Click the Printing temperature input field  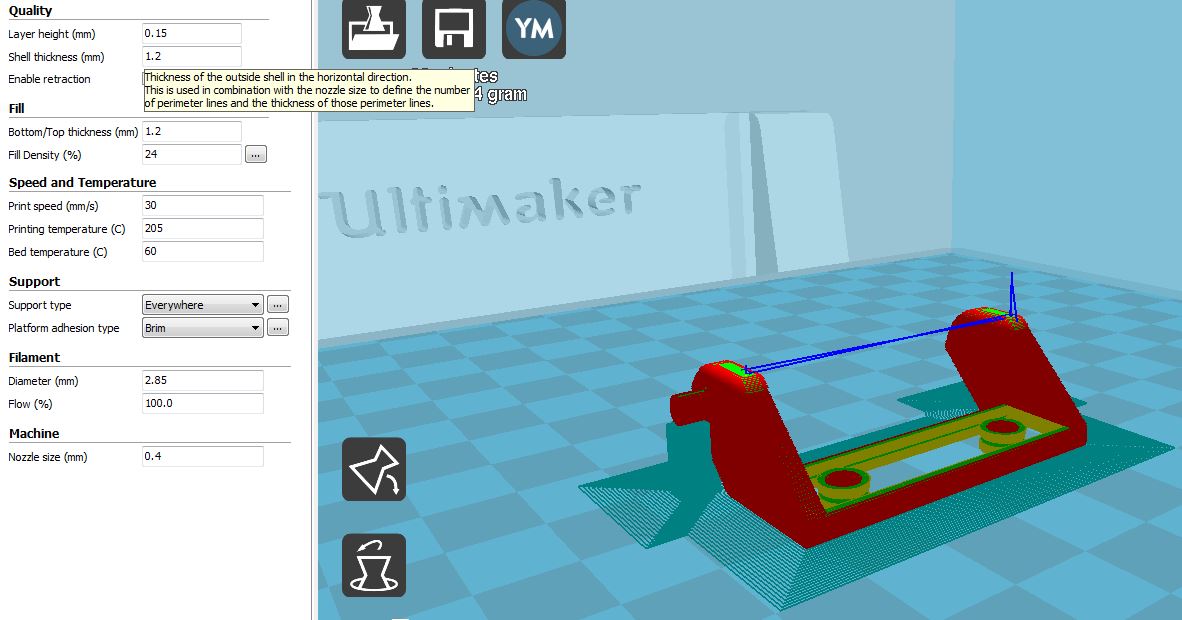203,229
